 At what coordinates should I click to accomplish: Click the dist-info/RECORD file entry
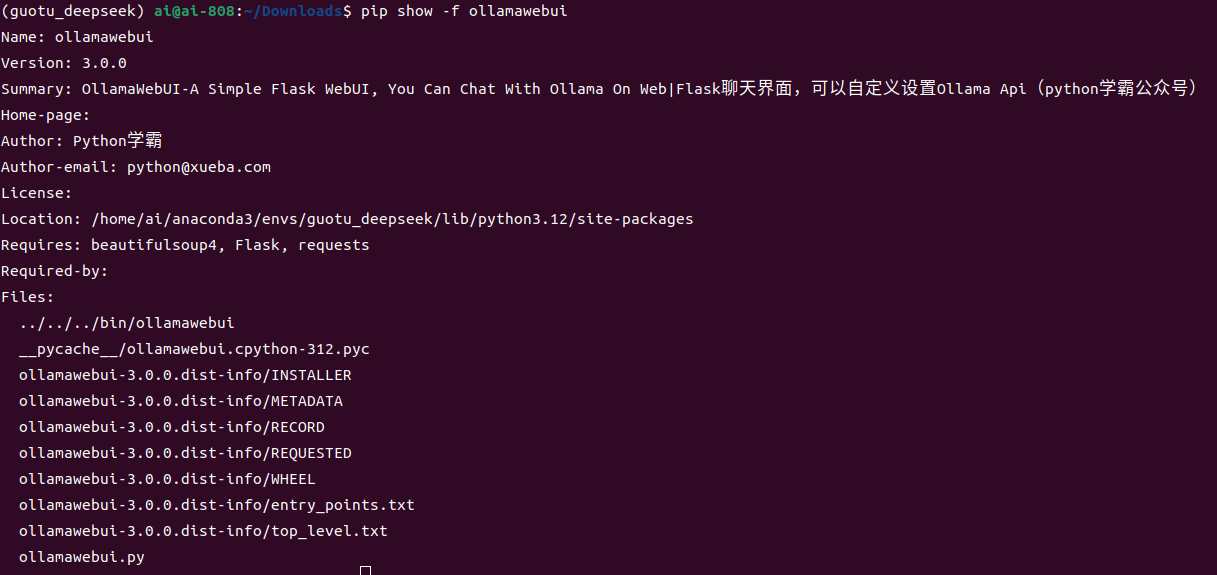tap(172, 427)
